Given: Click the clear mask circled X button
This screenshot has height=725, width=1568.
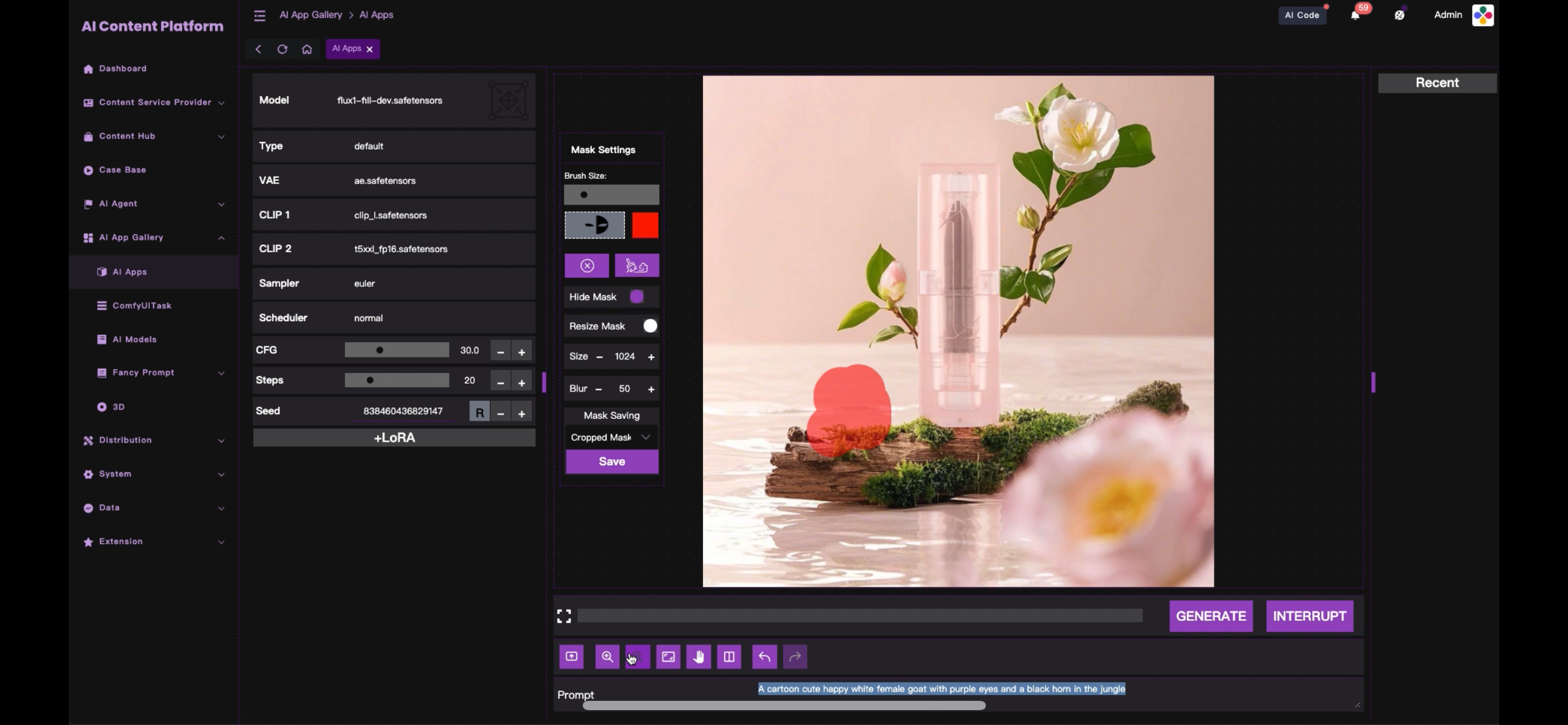Looking at the screenshot, I should [x=586, y=266].
